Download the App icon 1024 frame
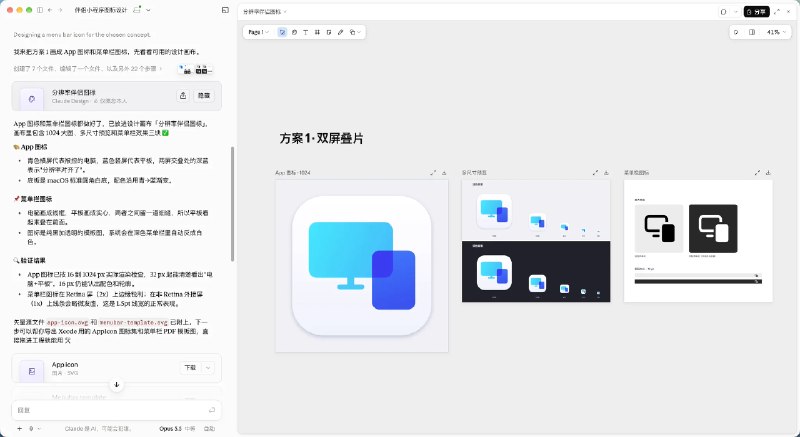The height and width of the screenshot is (437, 800). (x=444, y=173)
